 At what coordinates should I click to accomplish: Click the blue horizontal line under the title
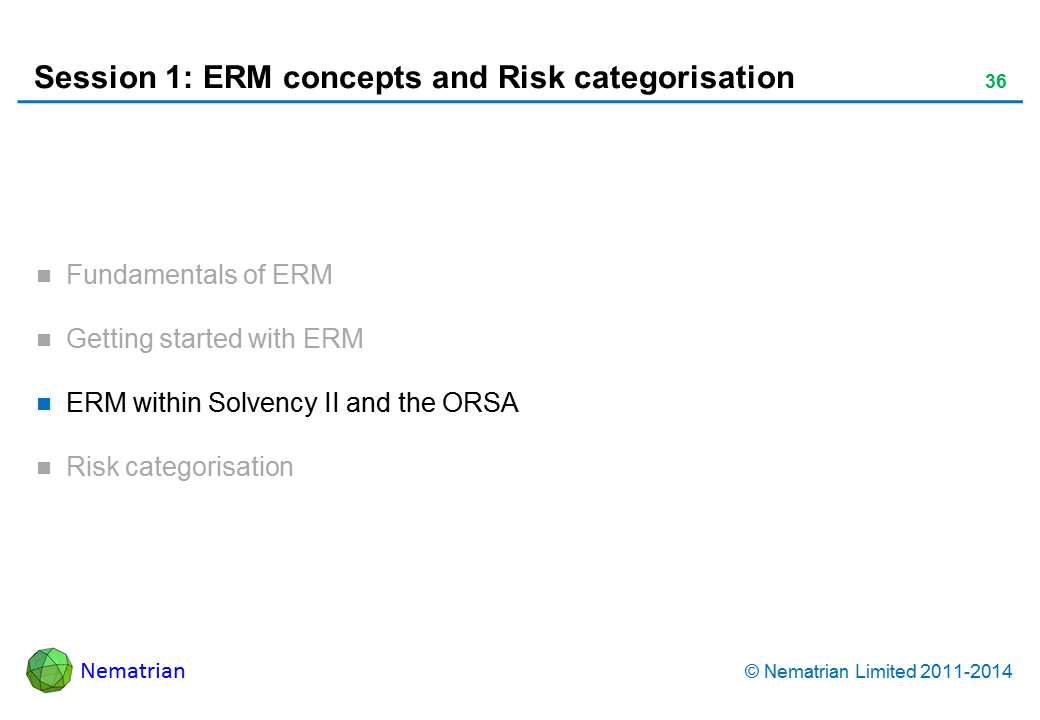coord(520,102)
